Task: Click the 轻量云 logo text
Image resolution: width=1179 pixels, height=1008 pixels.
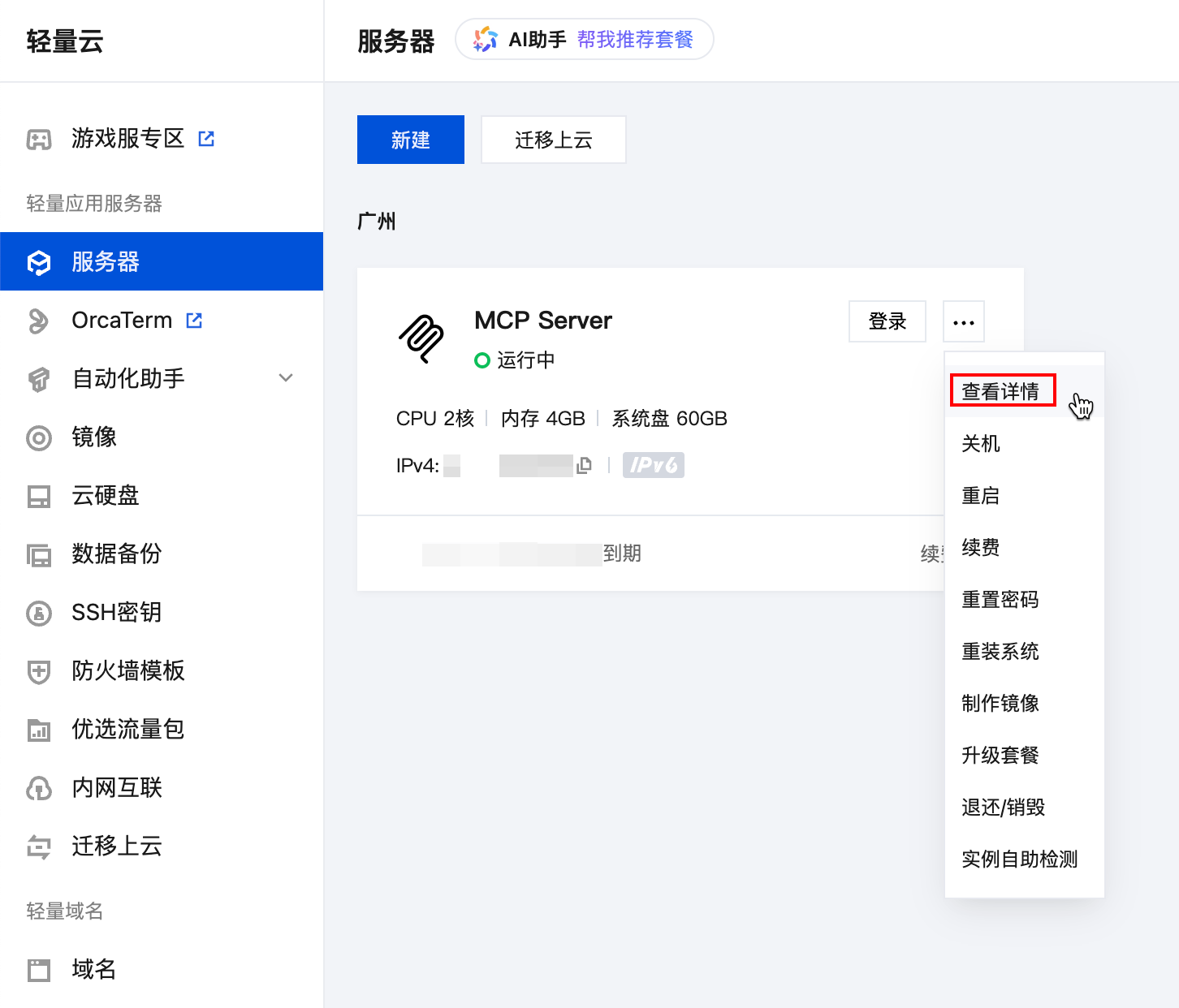Action: 65,41
